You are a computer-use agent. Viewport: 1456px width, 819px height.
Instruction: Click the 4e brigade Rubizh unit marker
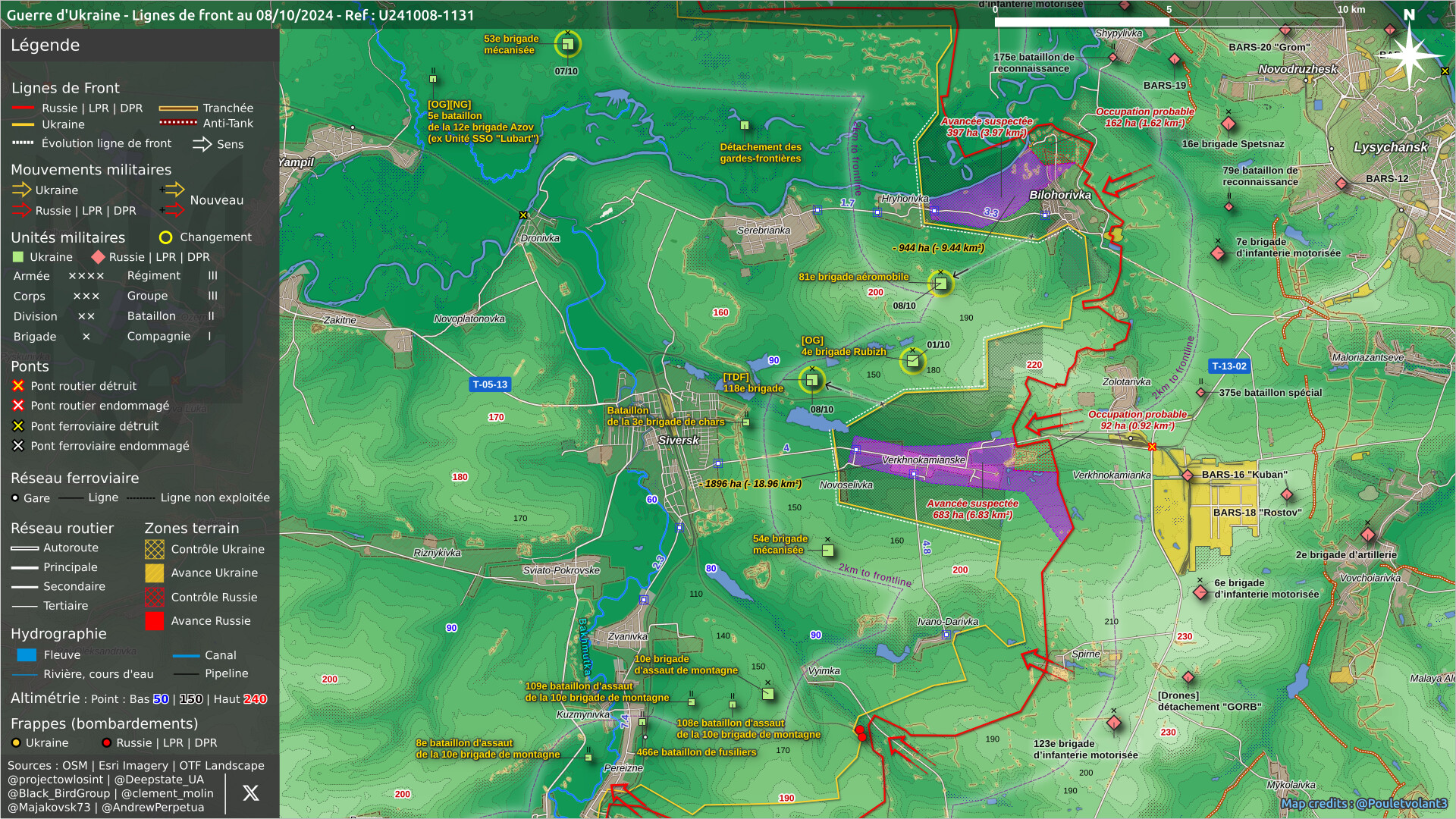coord(913,360)
